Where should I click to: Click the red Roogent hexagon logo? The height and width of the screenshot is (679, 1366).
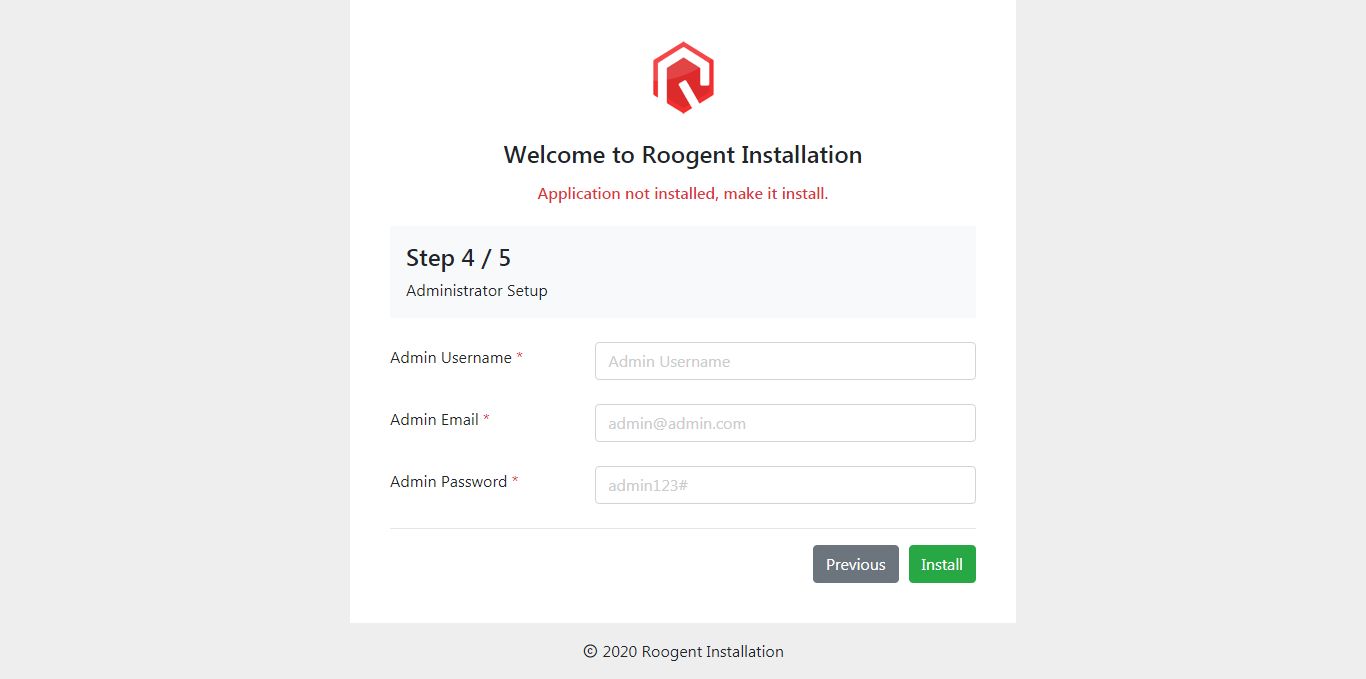tap(683, 77)
